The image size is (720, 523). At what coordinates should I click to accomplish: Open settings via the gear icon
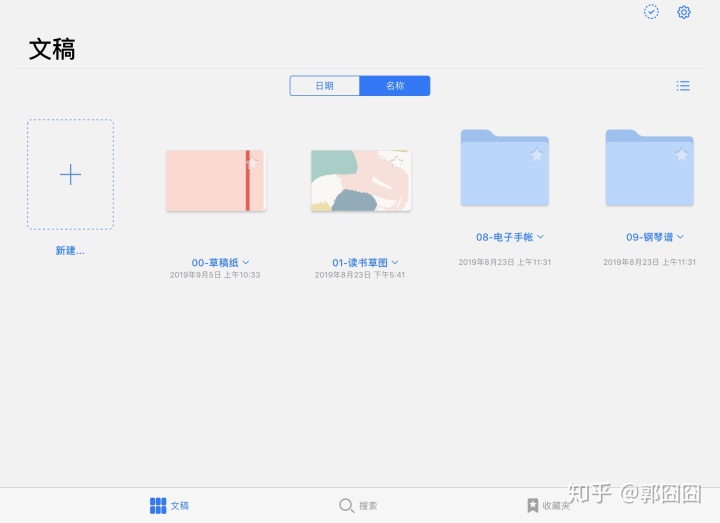tap(684, 12)
